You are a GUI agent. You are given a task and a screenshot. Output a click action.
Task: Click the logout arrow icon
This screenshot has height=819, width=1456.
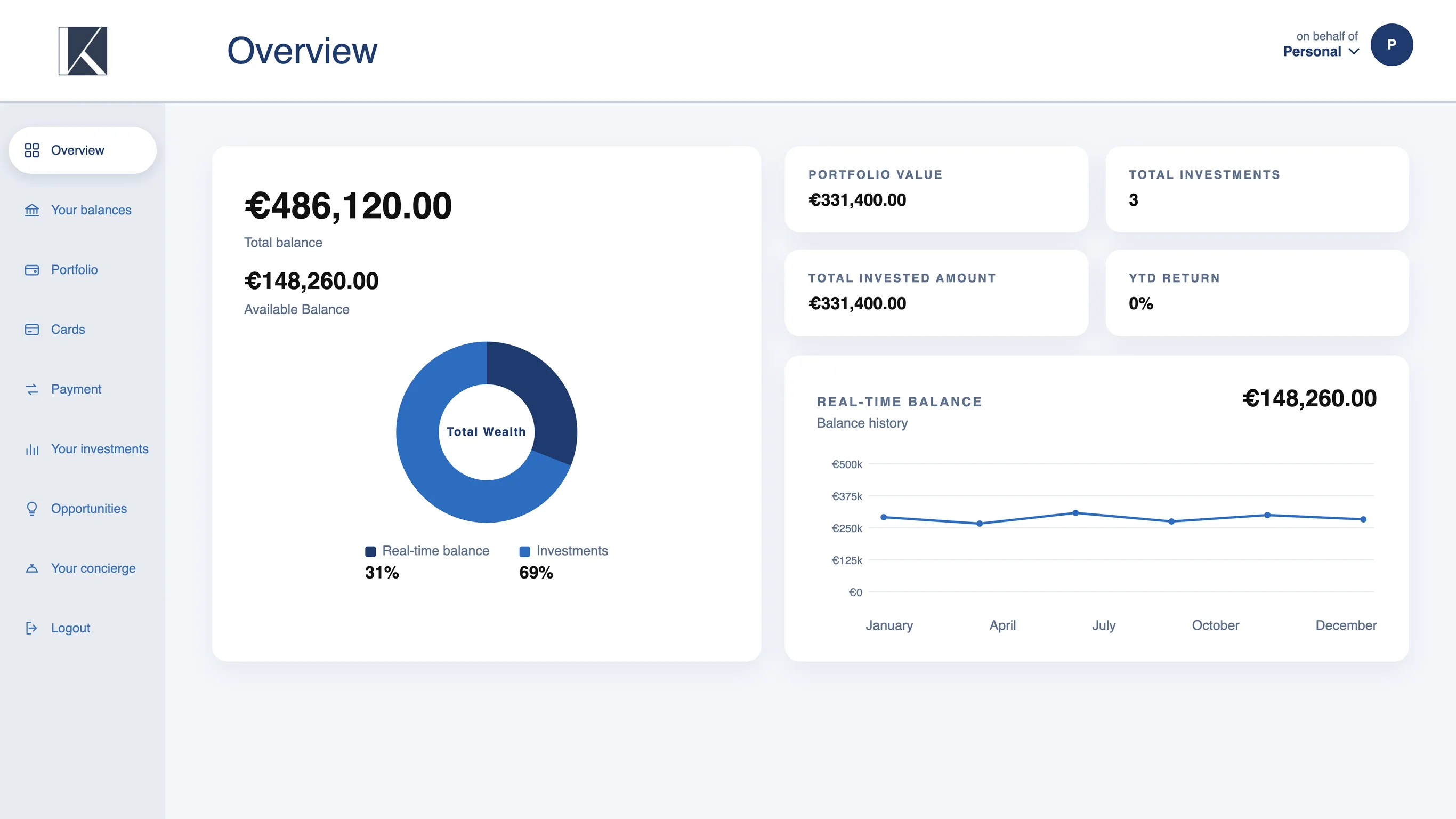click(x=31, y=628)
